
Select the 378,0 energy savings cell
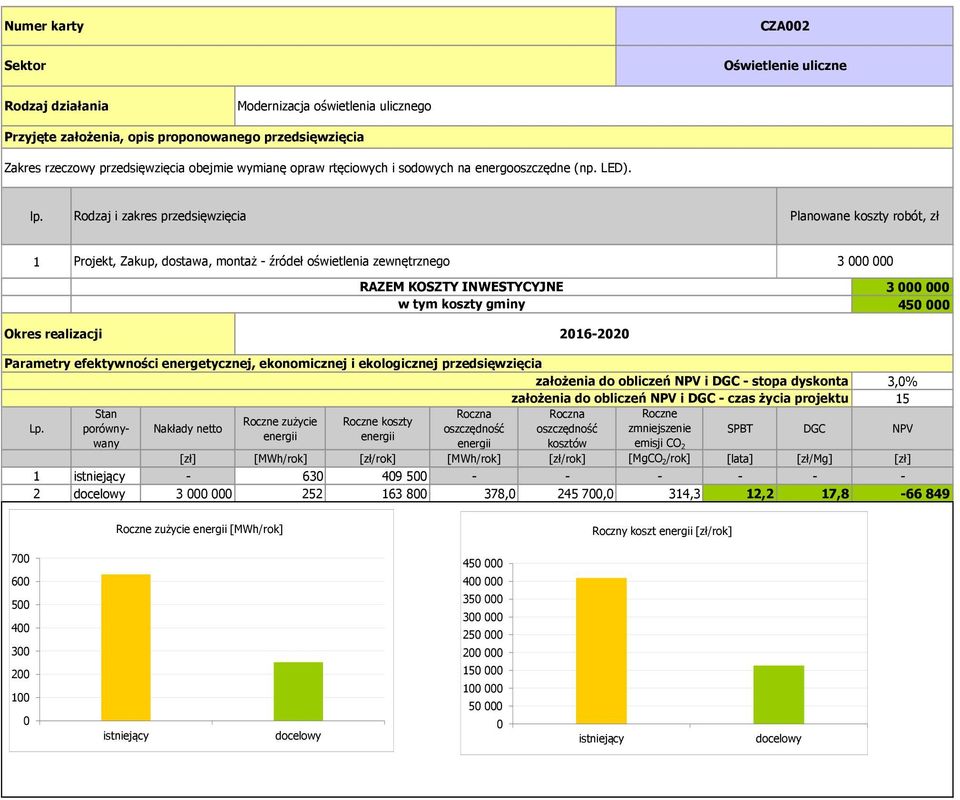pos(474,494)
